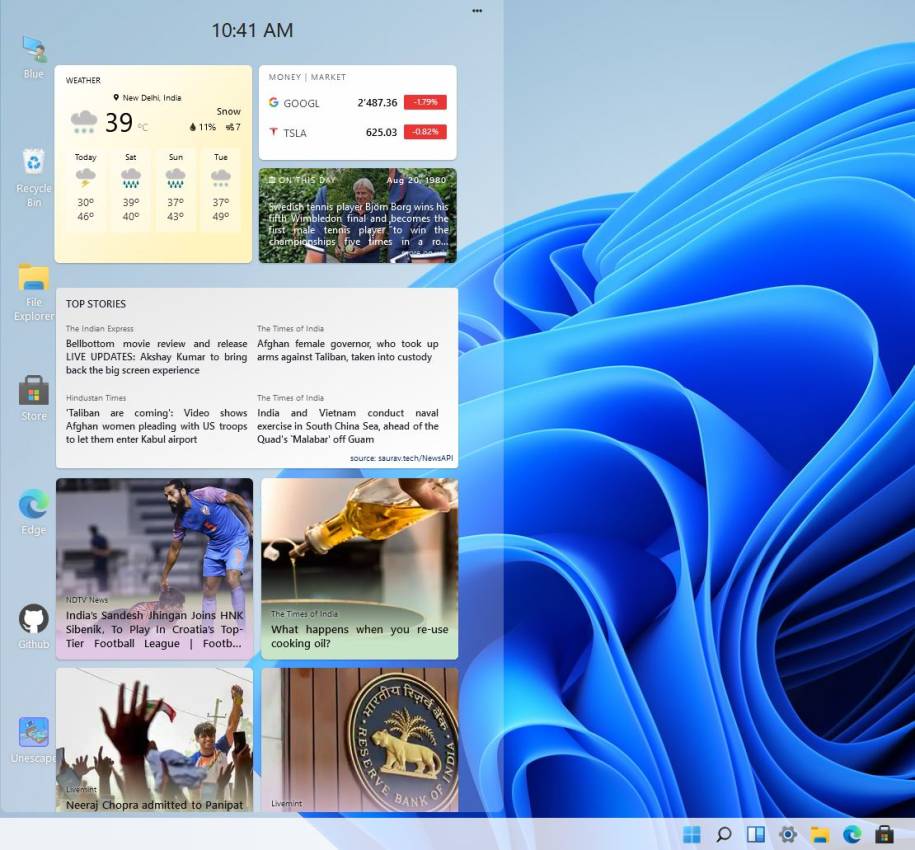915x850 pixels.
Task: Open the Edge desktop shortcut
Action: [34, 512]
